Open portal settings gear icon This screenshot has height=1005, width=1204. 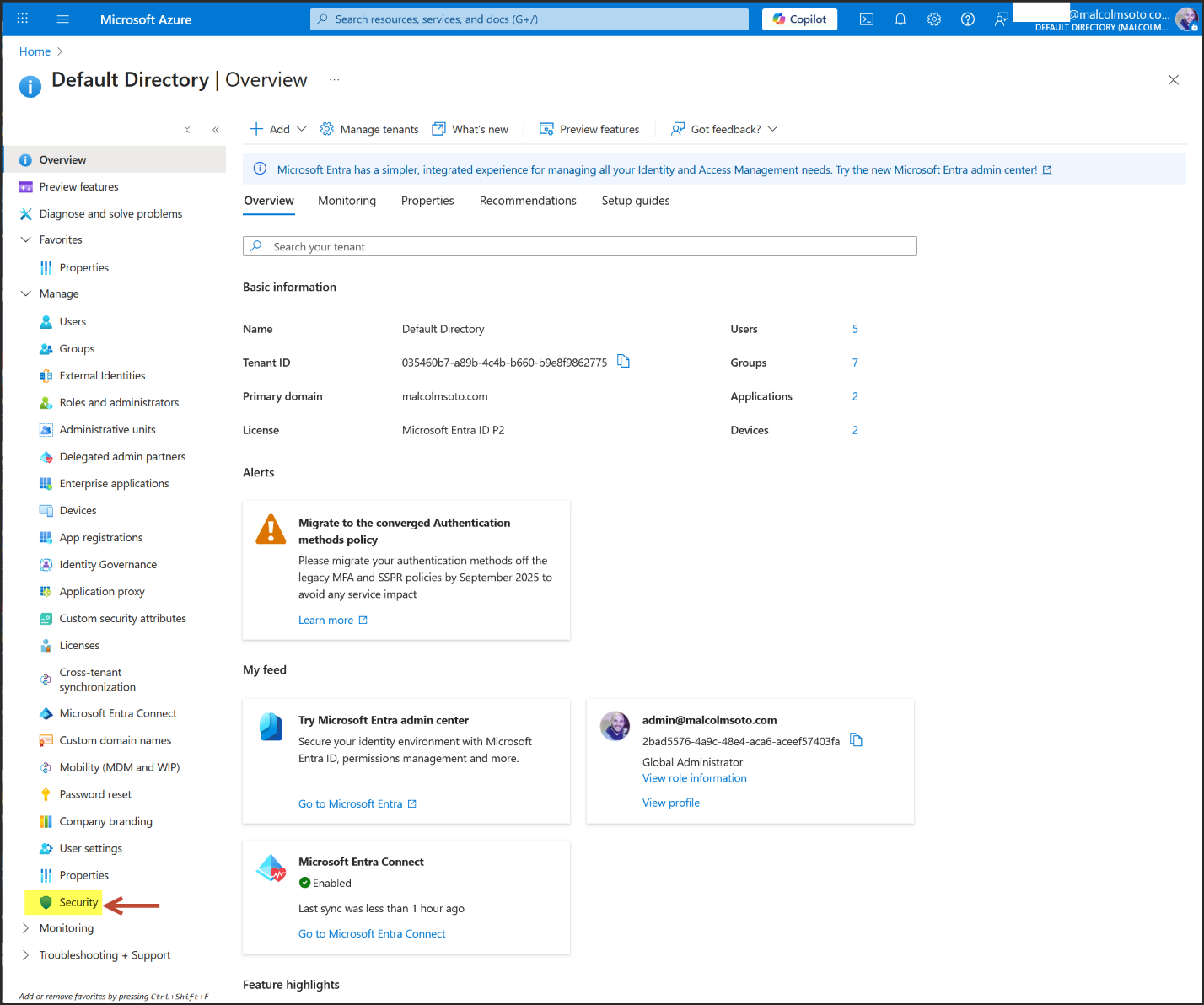(933, 19)
